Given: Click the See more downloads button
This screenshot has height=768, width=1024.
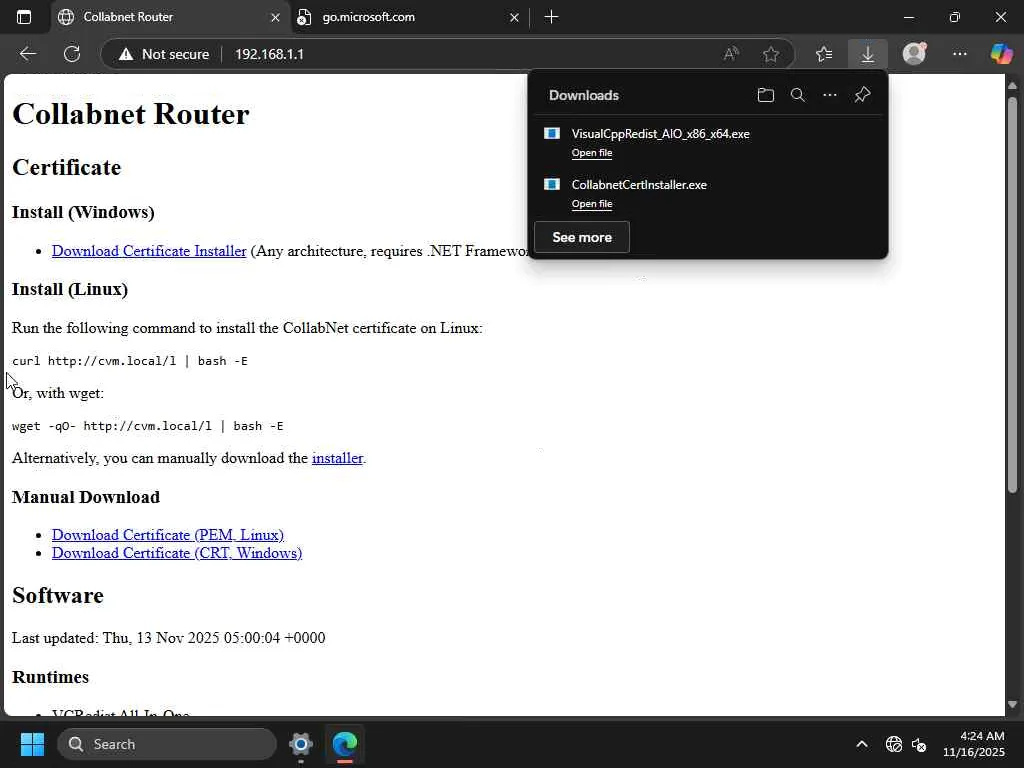Looking at the screenshot, I should [581, 237].
